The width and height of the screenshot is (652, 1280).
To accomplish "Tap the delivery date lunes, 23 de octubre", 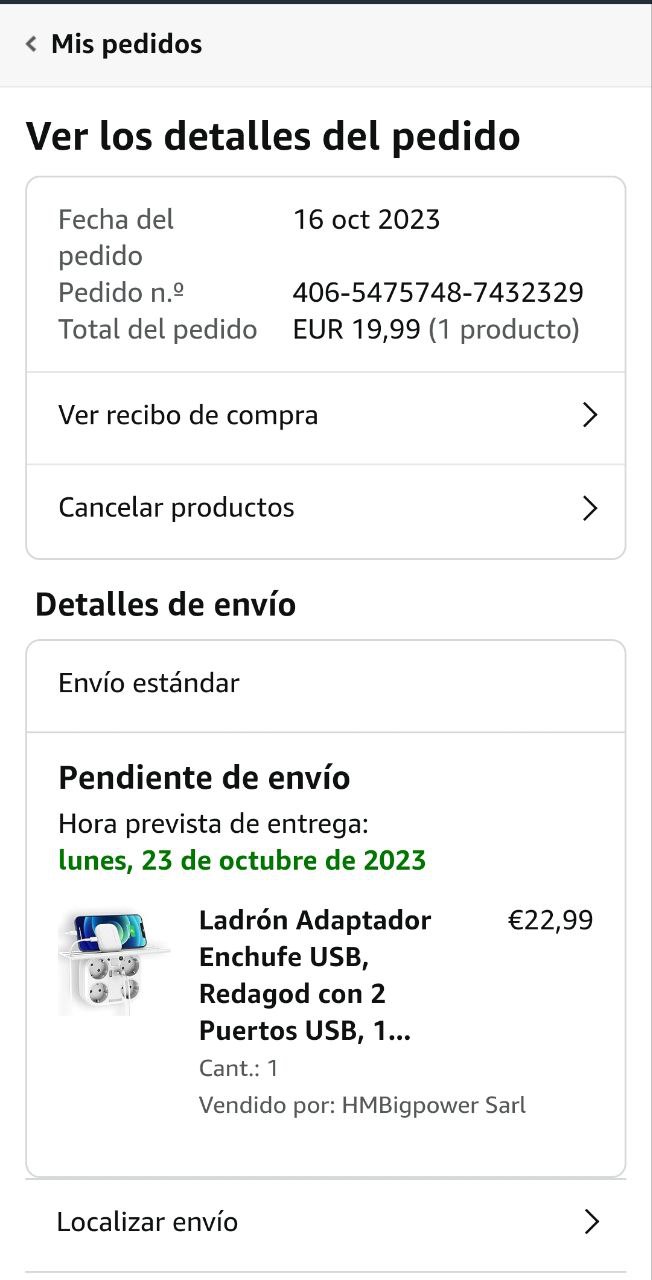I will point(242,860).
